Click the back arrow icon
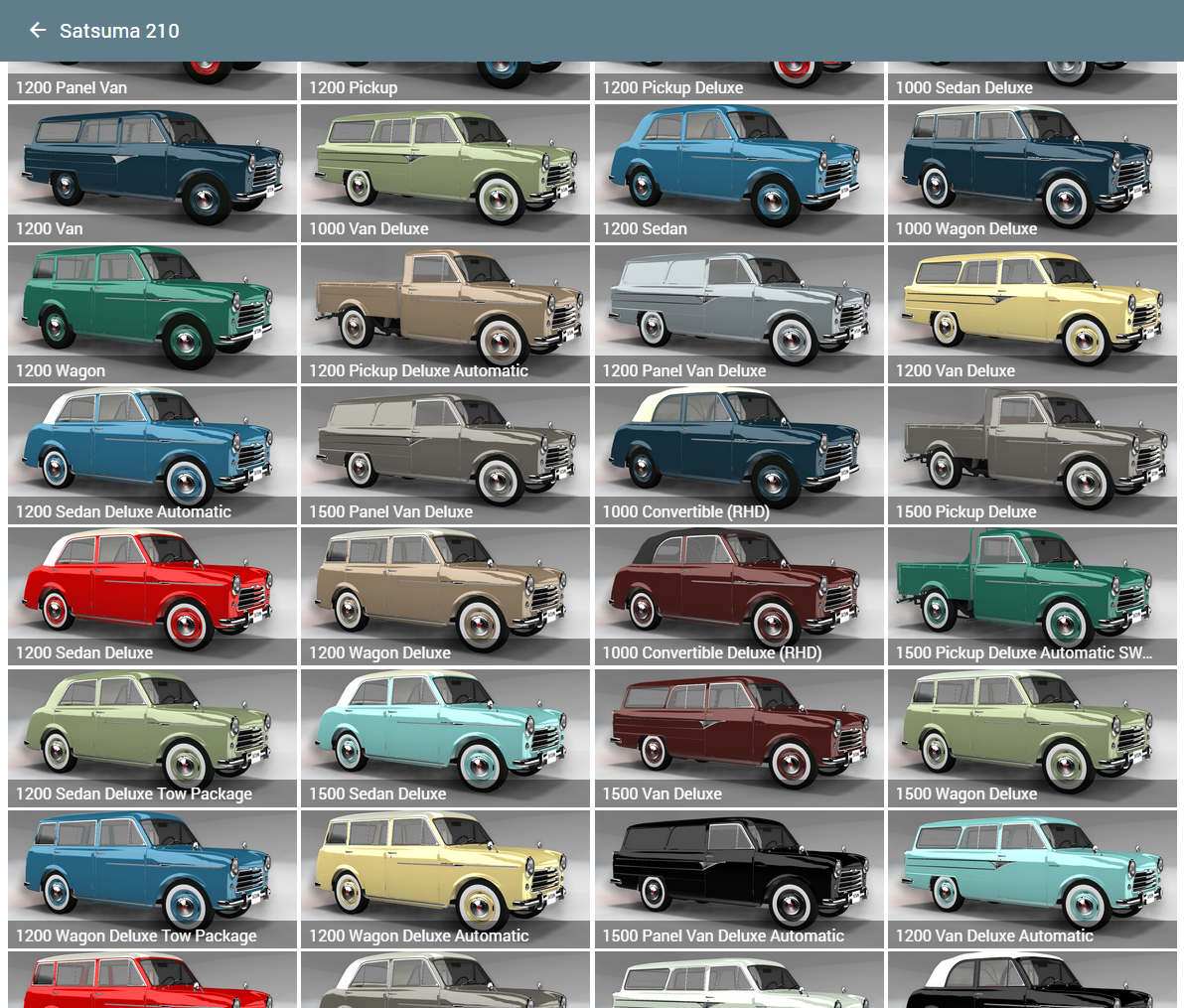Screen dimensions: 1184x1008 click(37, 30)
